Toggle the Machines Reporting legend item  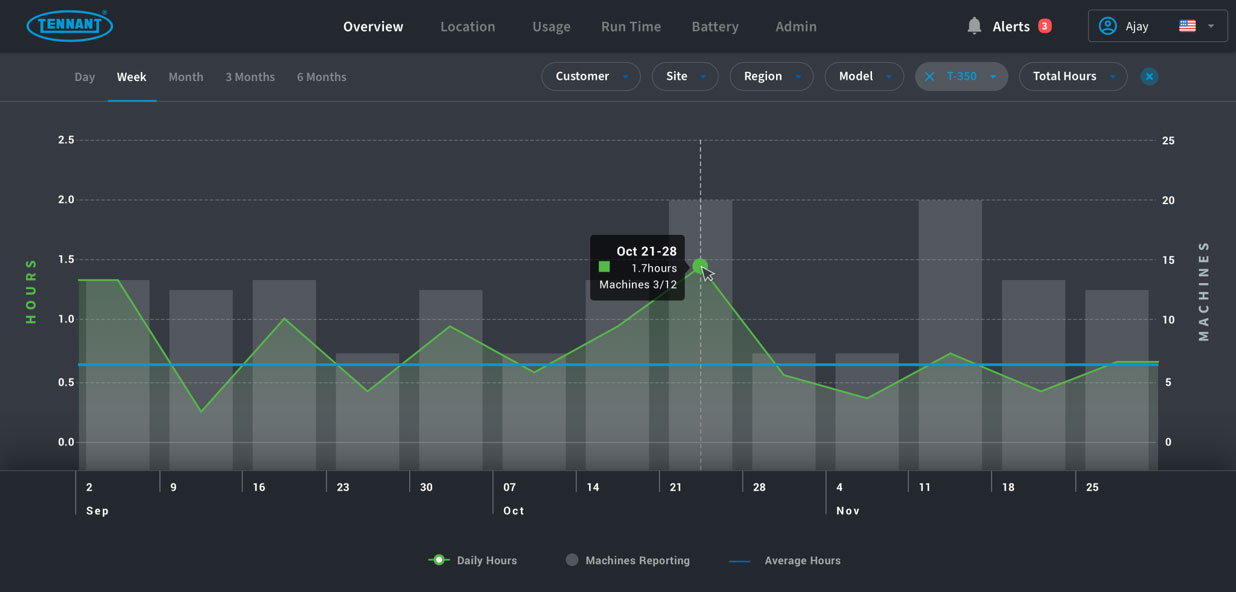pyautogui.click(x=627, y=561)
